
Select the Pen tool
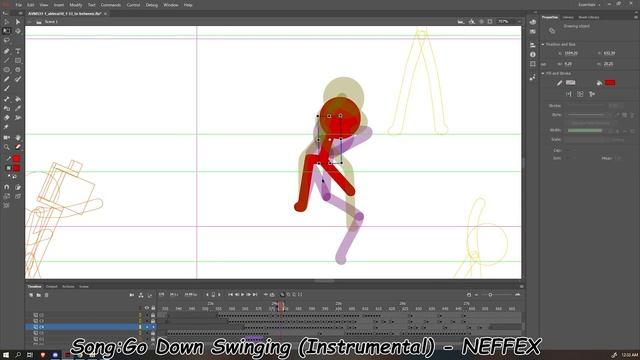[7, 51]
